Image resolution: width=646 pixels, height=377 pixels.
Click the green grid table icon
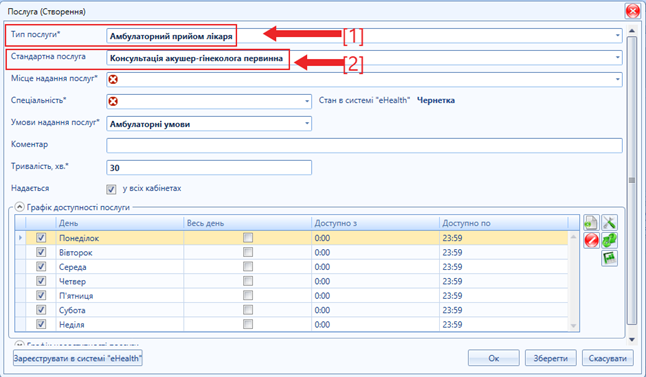click(x=609, y=258)
